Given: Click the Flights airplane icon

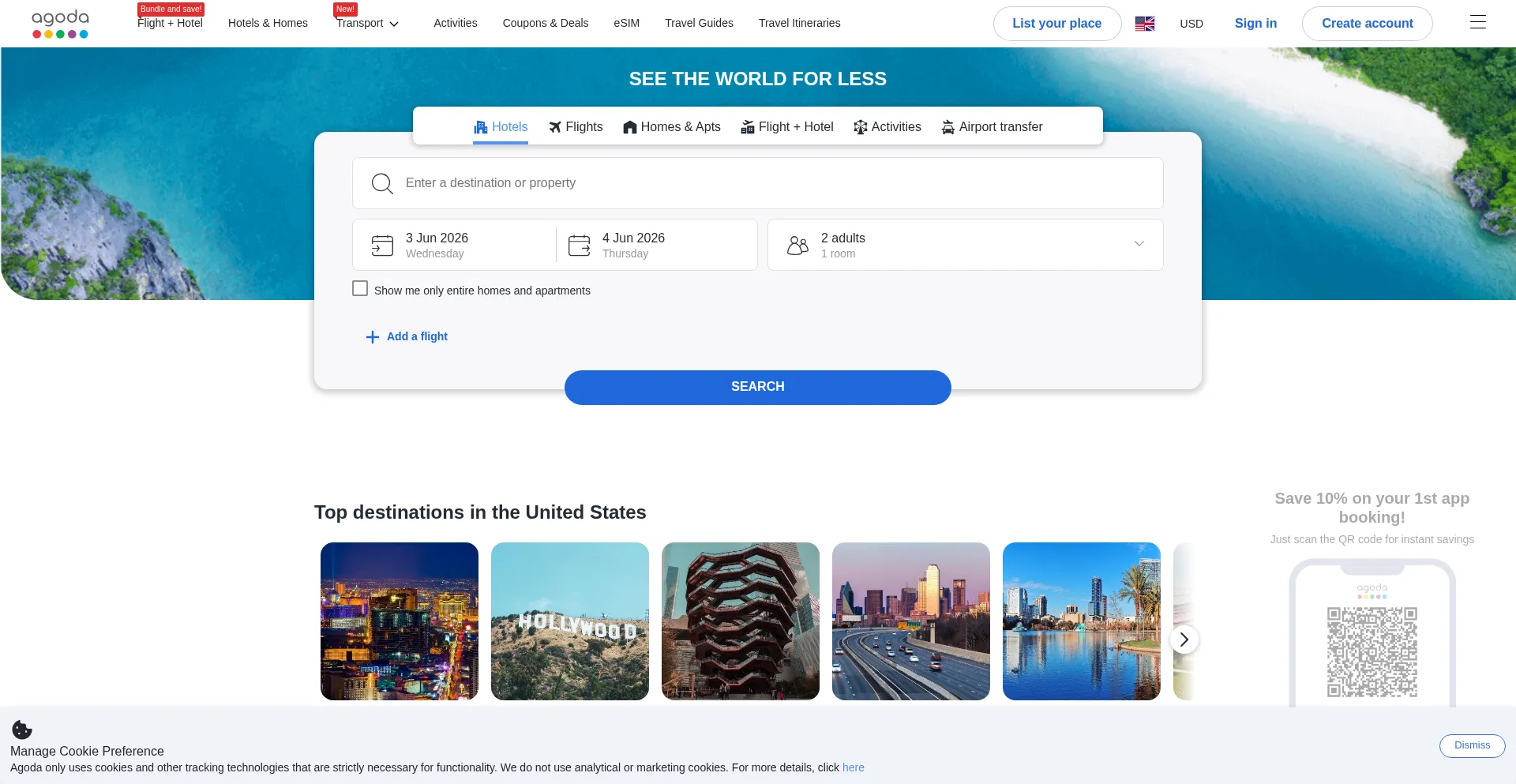Looking at the screenshot, I should pos(555,127).
